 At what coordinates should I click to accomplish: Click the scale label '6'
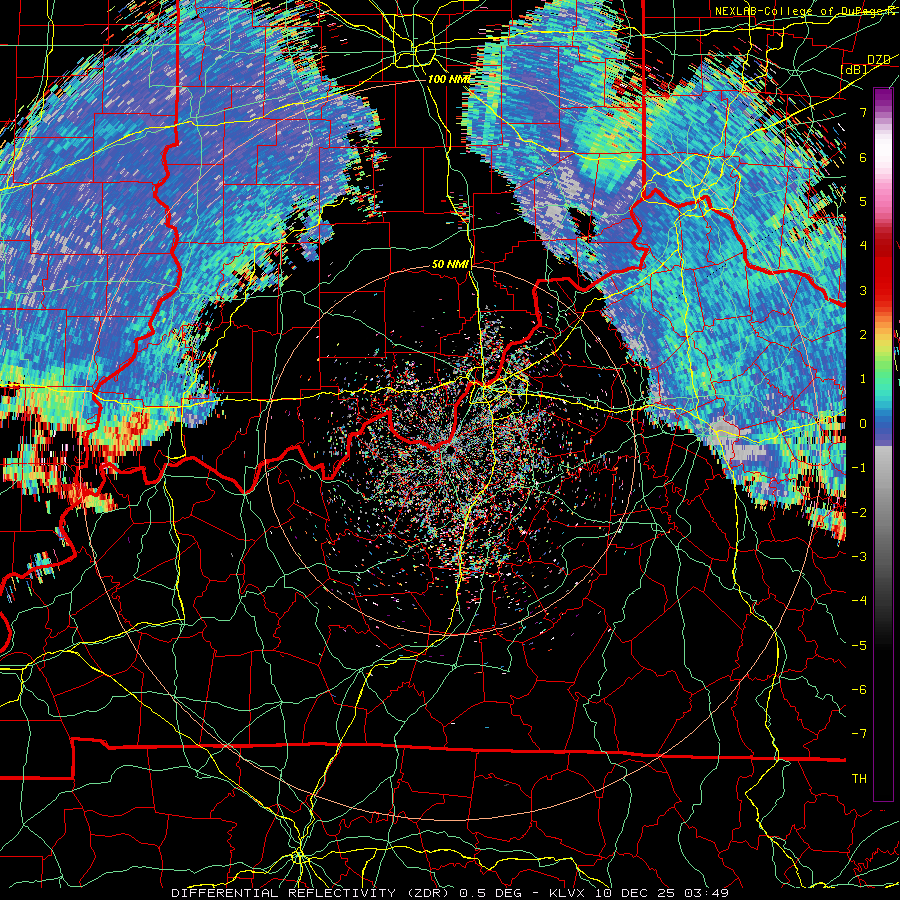tap(863, 157)
